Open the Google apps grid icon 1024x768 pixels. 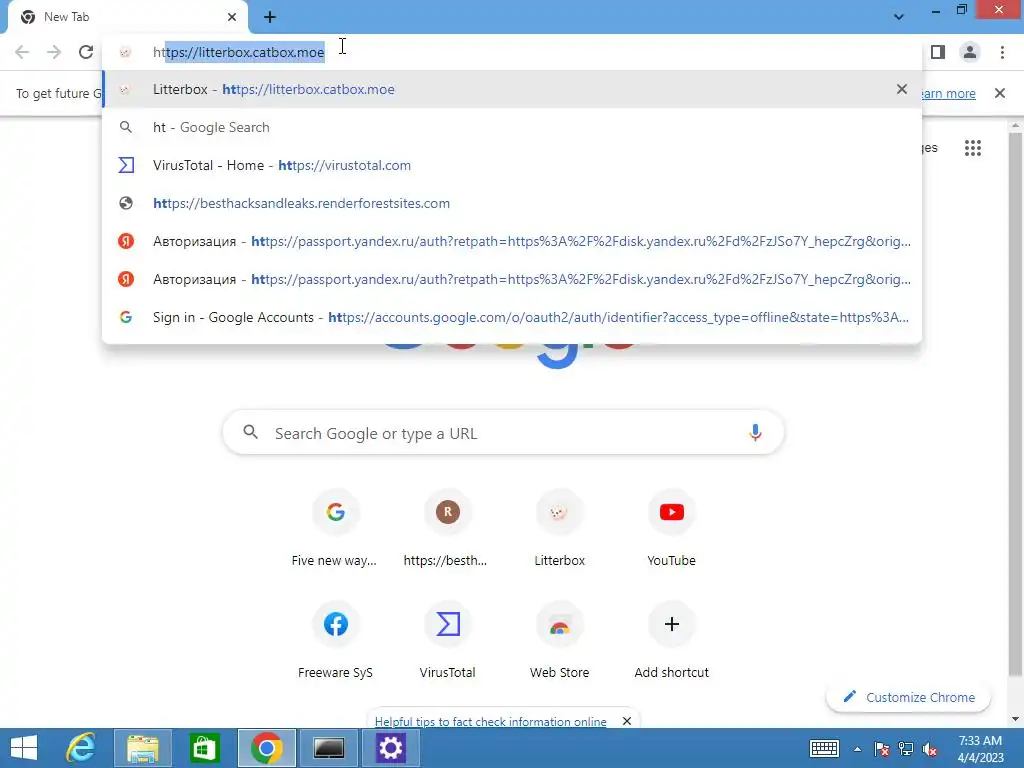[972, 148]
